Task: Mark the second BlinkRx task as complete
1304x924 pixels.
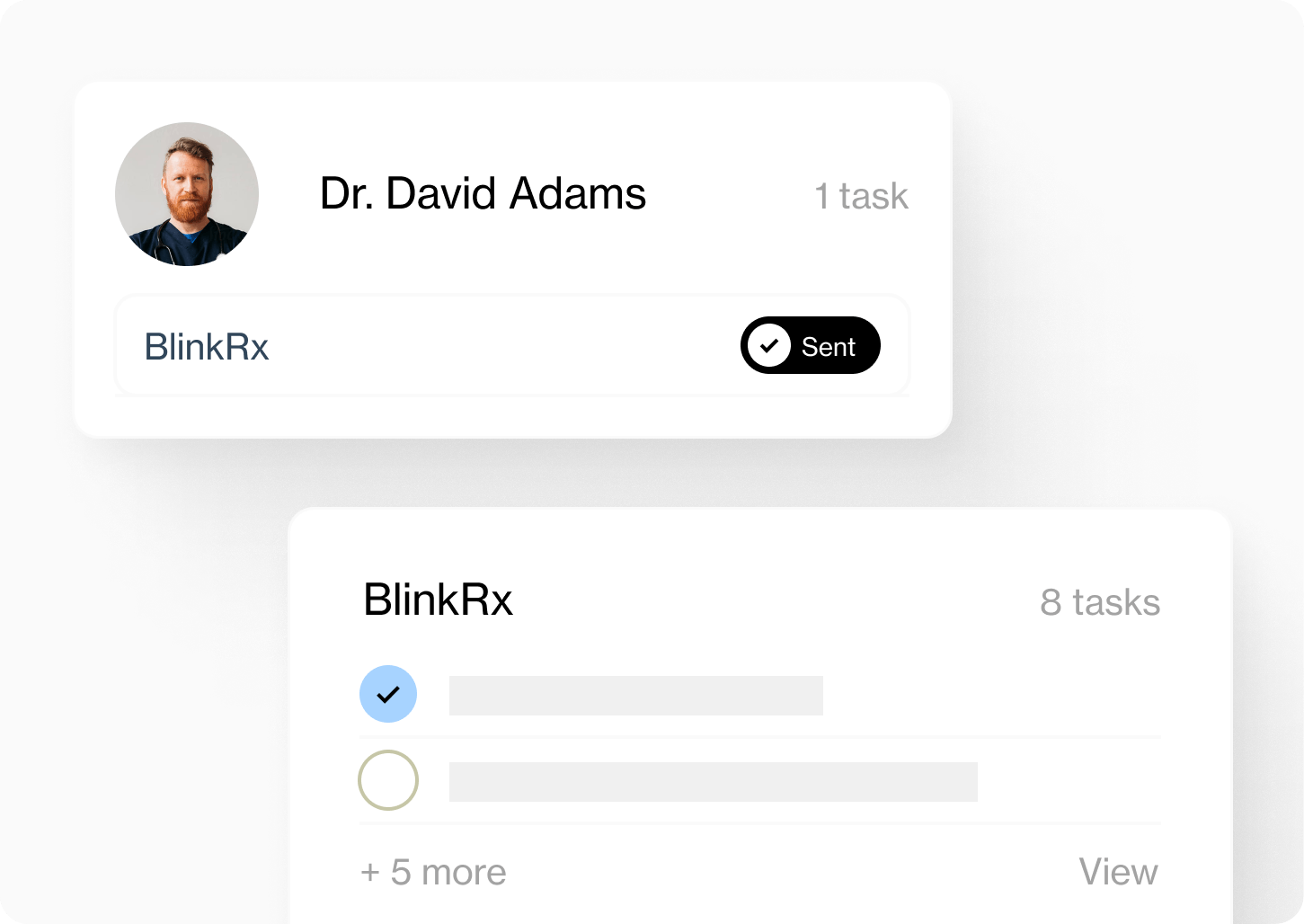Action: [x=388, y=781]
